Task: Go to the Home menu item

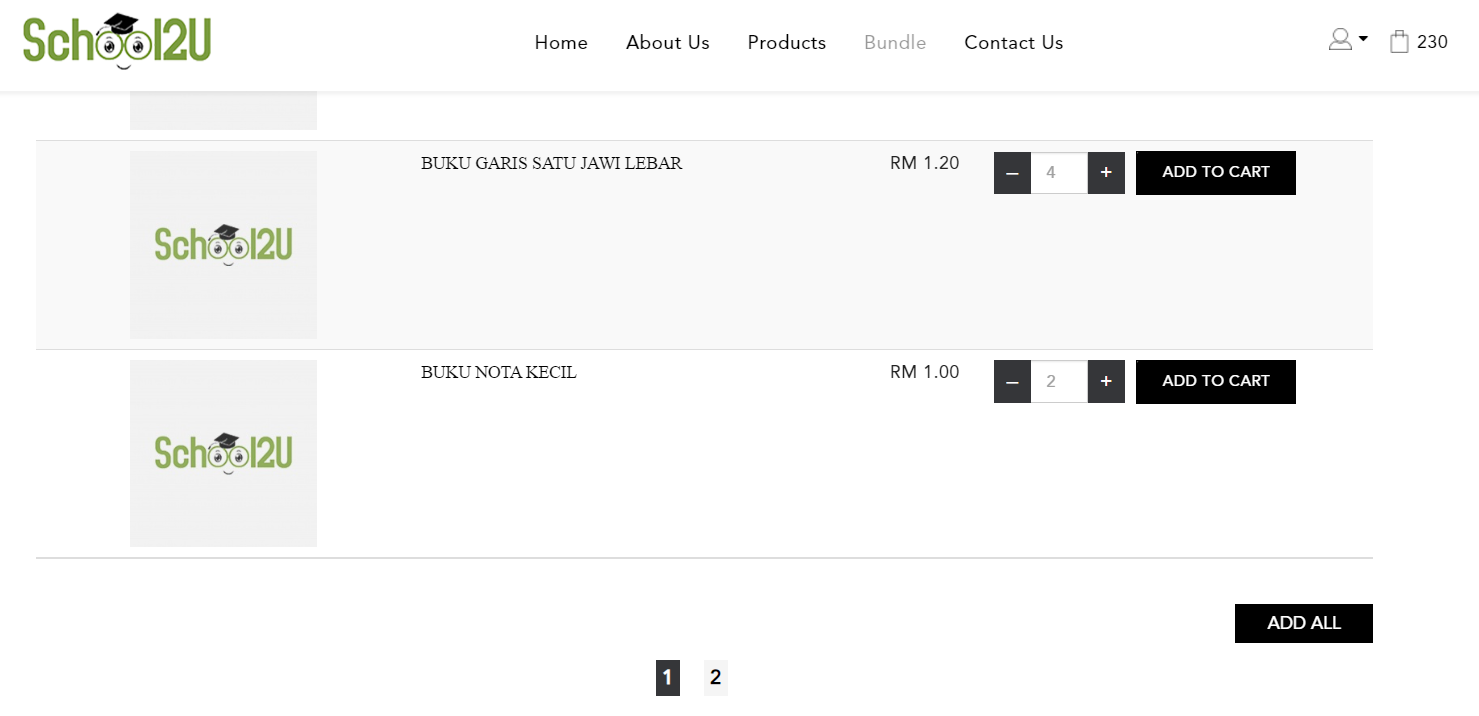Action: [x=561, y=43]
